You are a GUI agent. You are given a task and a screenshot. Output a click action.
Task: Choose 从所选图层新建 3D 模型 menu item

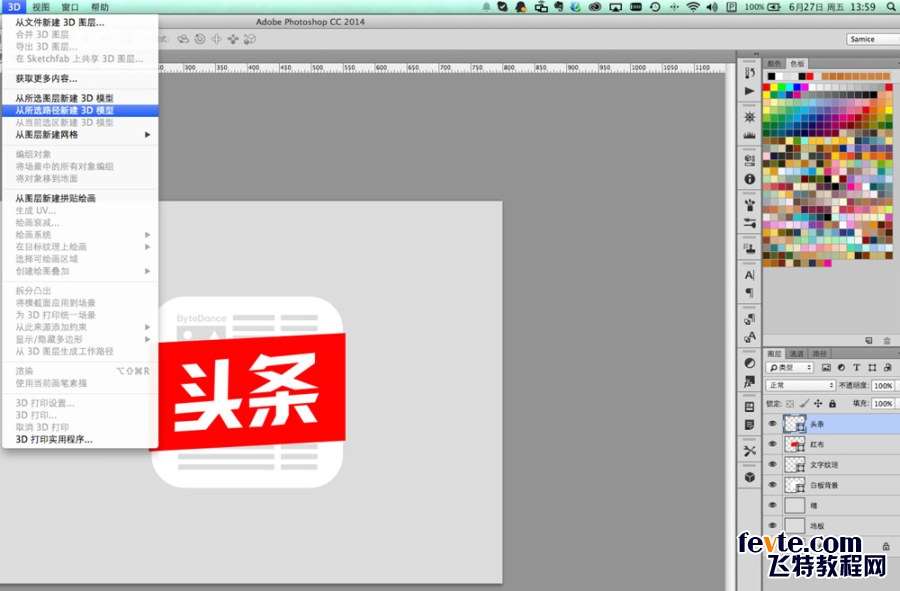pyautogui.click(x=80, y=98)
